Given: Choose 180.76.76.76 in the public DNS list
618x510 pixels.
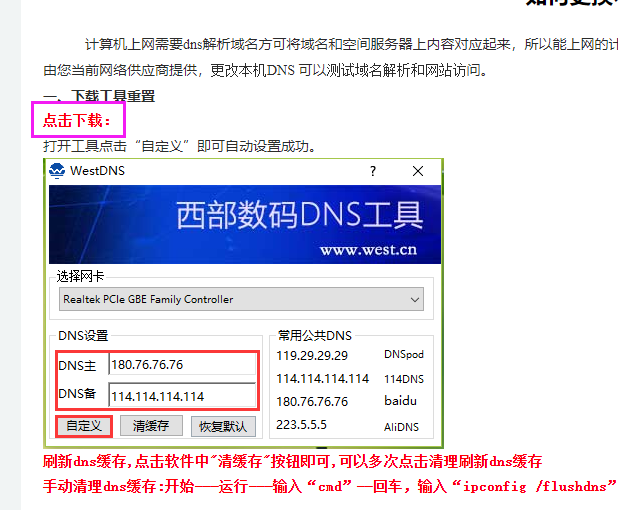Looking at the screenshot, I should pos(312,402).
